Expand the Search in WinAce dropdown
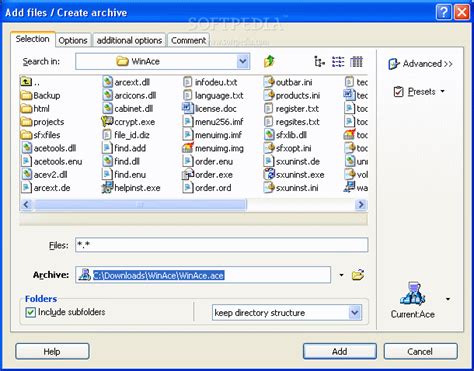The height and width of the screenshot is (371, 474). pyautogui.click(x=243, y=61)
